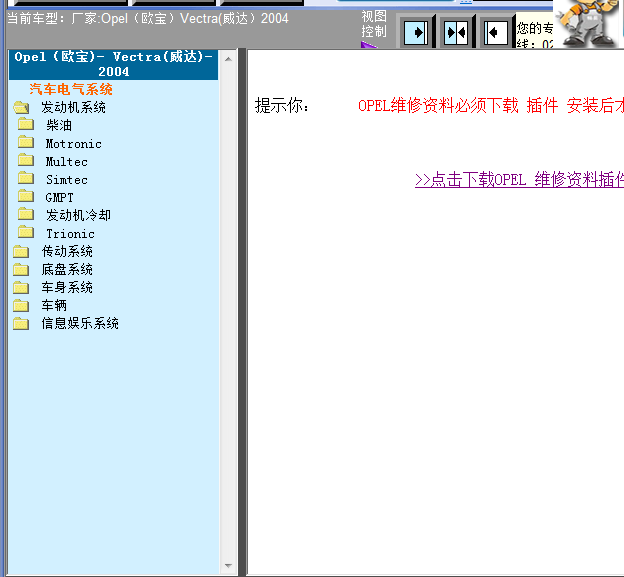Expand the 车辆 folder icon
Viewport: 624px width, 577px height.
21,306
